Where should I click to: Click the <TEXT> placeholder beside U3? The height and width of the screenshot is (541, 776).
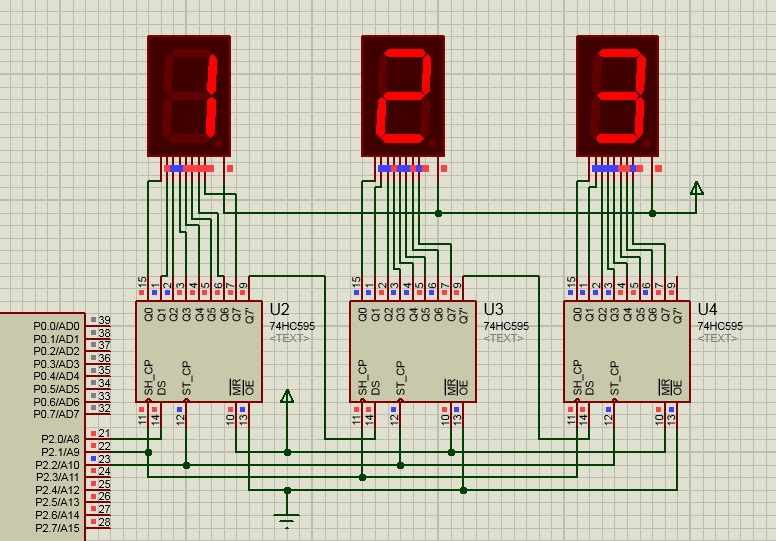(x=503, y=338)
